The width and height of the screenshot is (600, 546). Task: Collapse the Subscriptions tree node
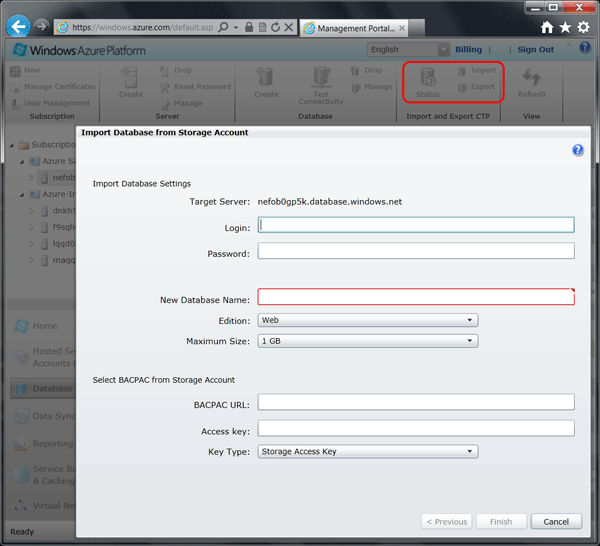coord(12,145)
